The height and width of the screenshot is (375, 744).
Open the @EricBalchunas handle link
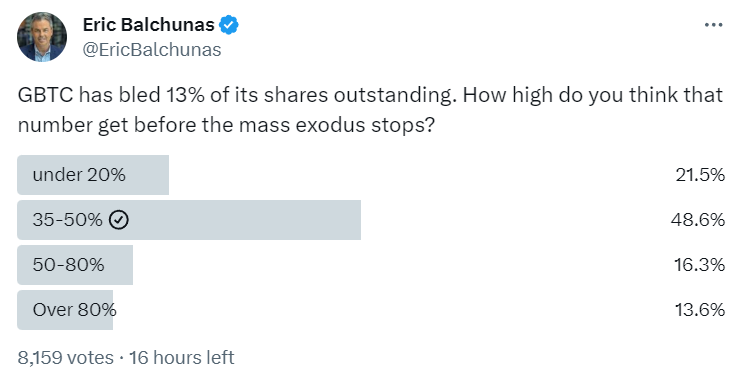[152, 49]
